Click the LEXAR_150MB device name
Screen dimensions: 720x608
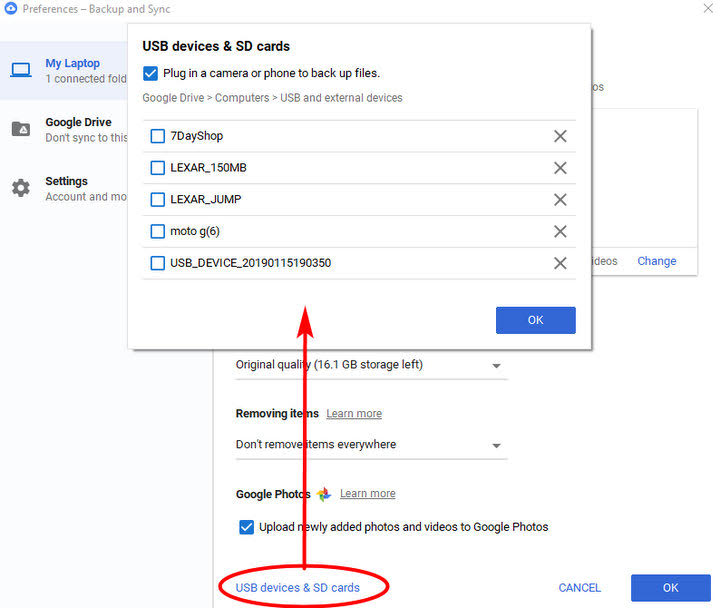tap(208, 168)
